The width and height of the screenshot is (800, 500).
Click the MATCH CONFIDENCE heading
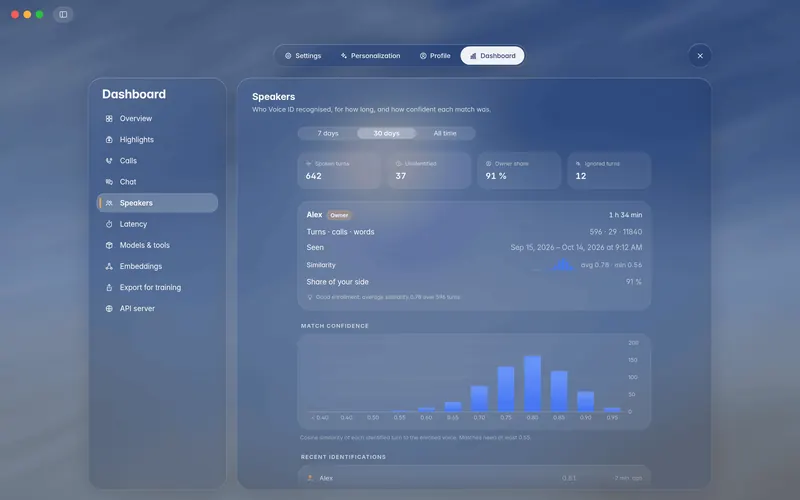point(335,326)
